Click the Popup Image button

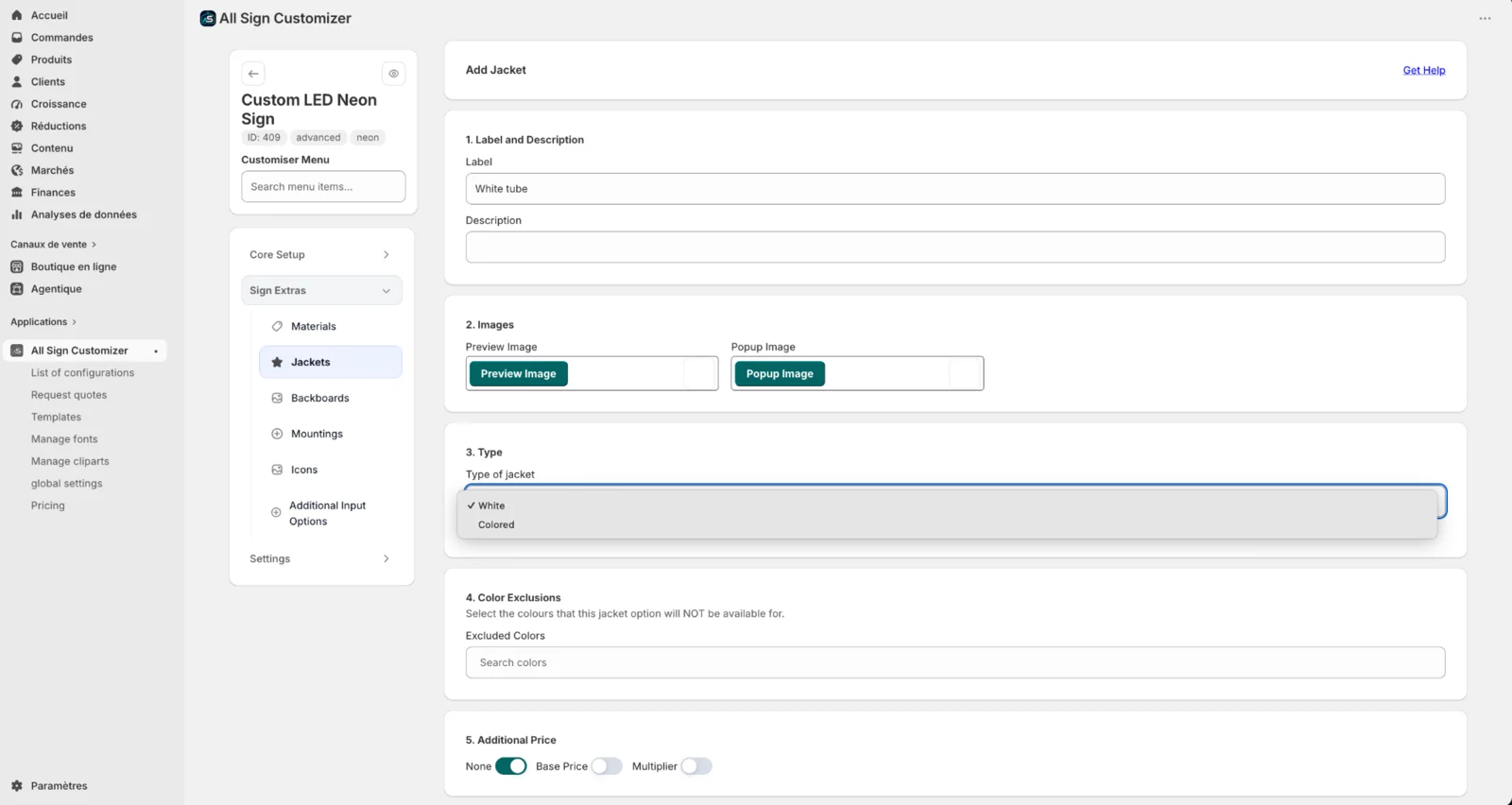pyautogui.click(x=780, y=374)
